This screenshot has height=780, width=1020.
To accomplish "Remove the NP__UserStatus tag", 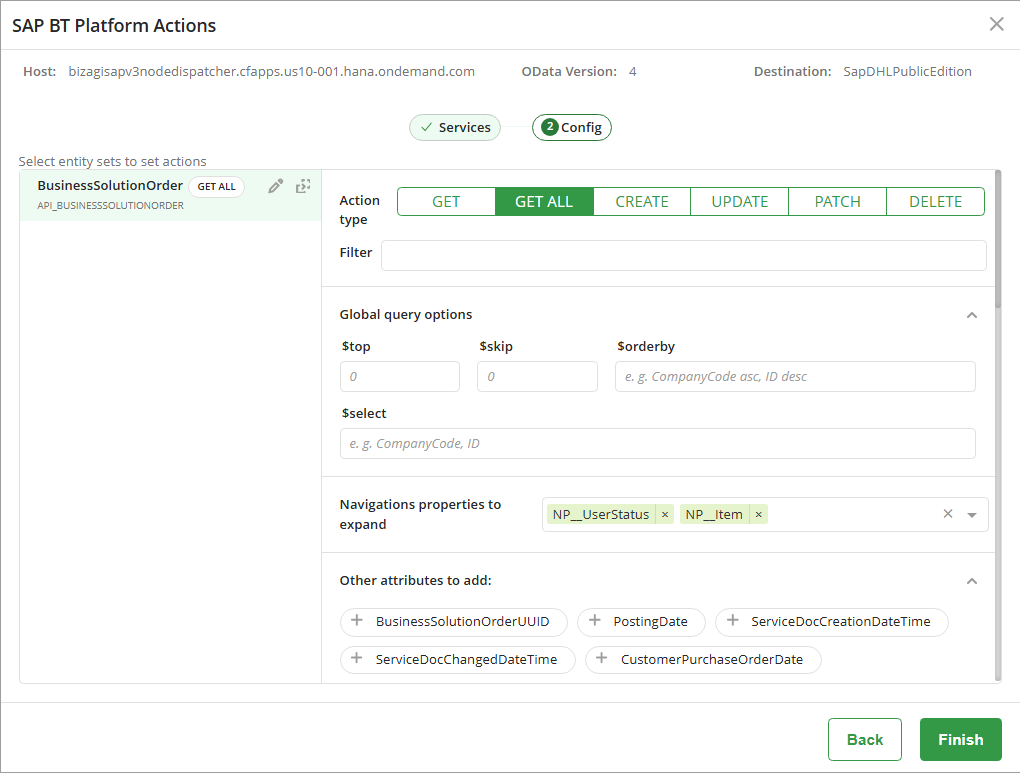I will click(x=665, y=515).
